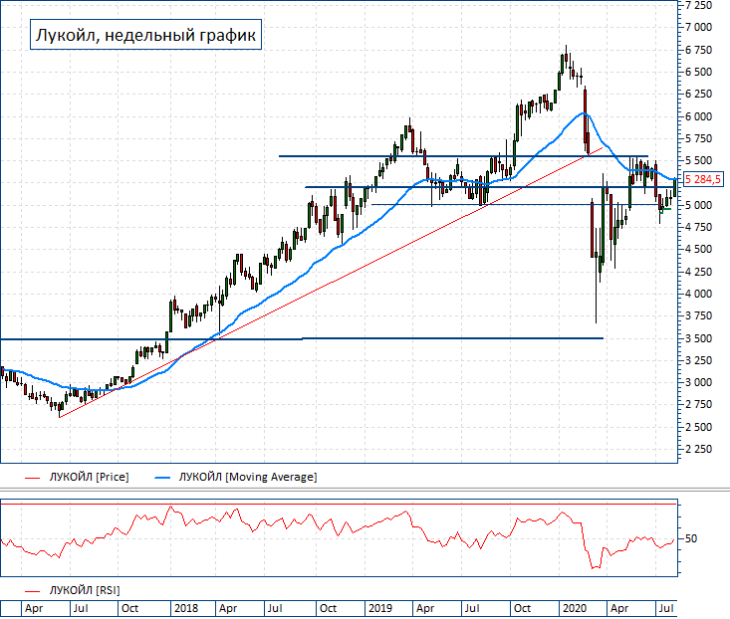The width and height of the screenshot is (730, 619).
Task: Click the 2019 label on the time axis
Action: pyautogui.click(x=380, y=608)
